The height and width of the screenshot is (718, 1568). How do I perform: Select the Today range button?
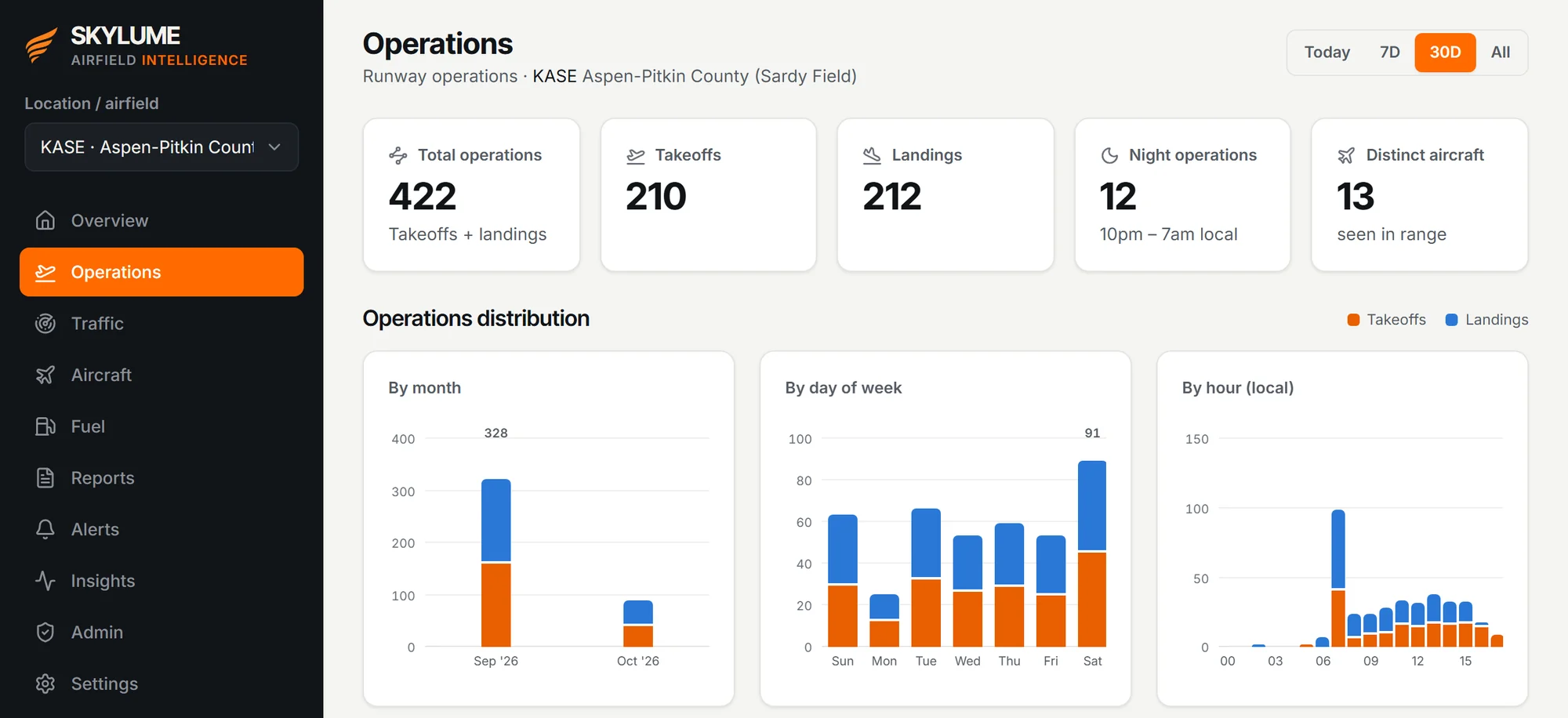(x=1327, y=53)
